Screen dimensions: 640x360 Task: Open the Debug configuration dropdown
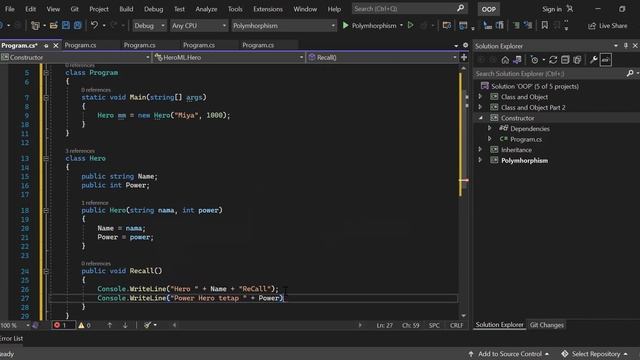coord(149,26)
